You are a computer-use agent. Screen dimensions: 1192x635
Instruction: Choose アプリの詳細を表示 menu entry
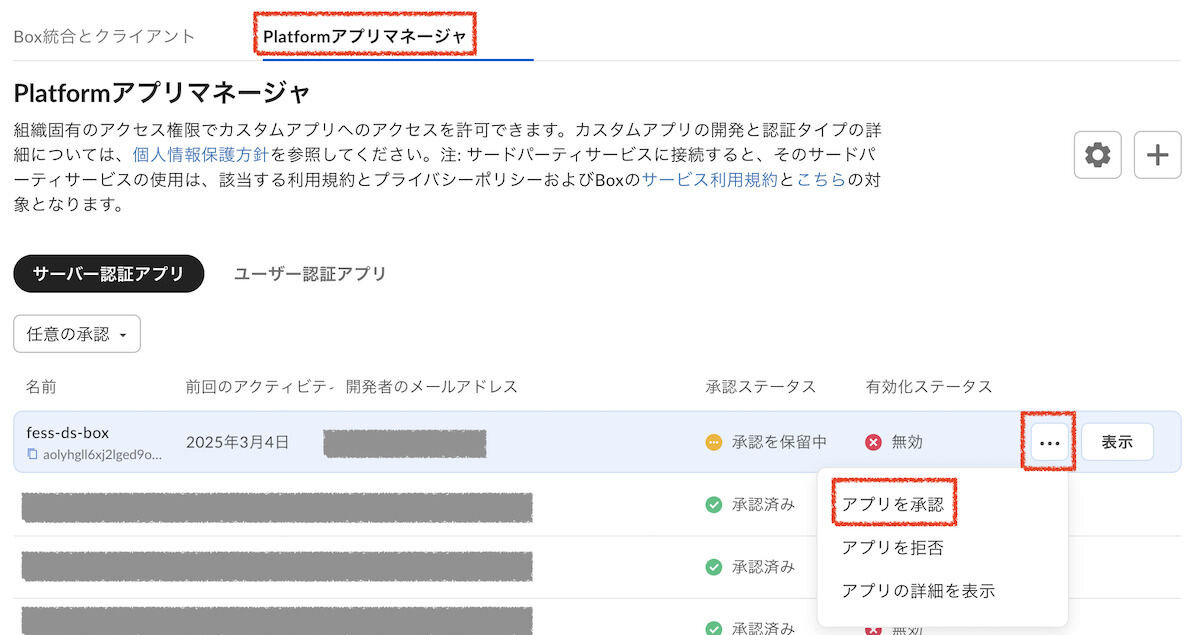pyautogui.click(x=918, y=591)
